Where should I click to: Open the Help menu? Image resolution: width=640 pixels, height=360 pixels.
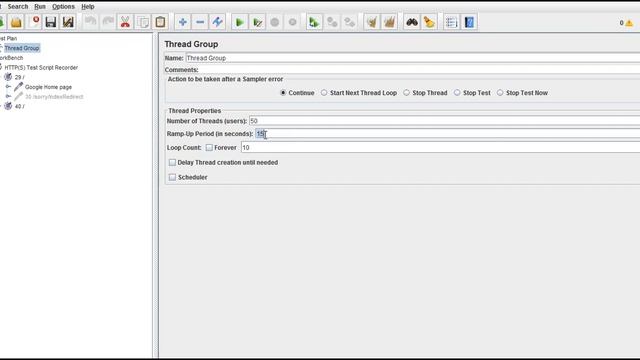(x=88, y=7)
